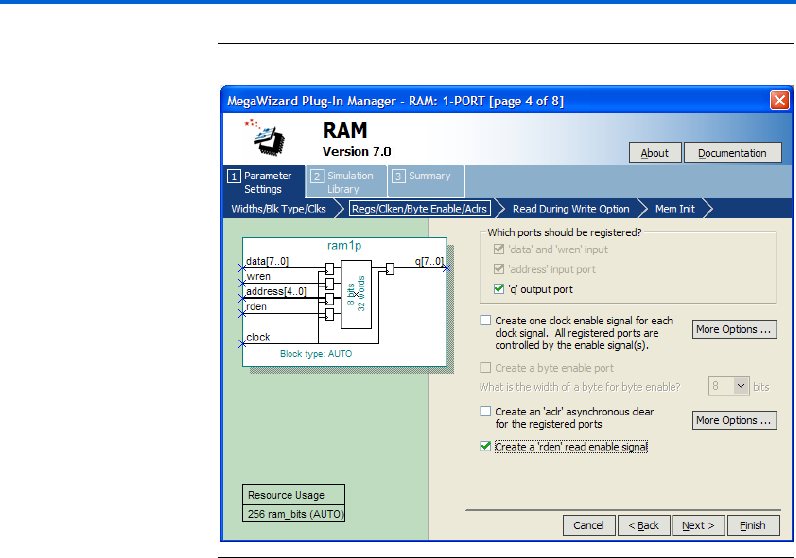Go Back to previous page
The height and width of the screenshot is (558, 796).
644,526
